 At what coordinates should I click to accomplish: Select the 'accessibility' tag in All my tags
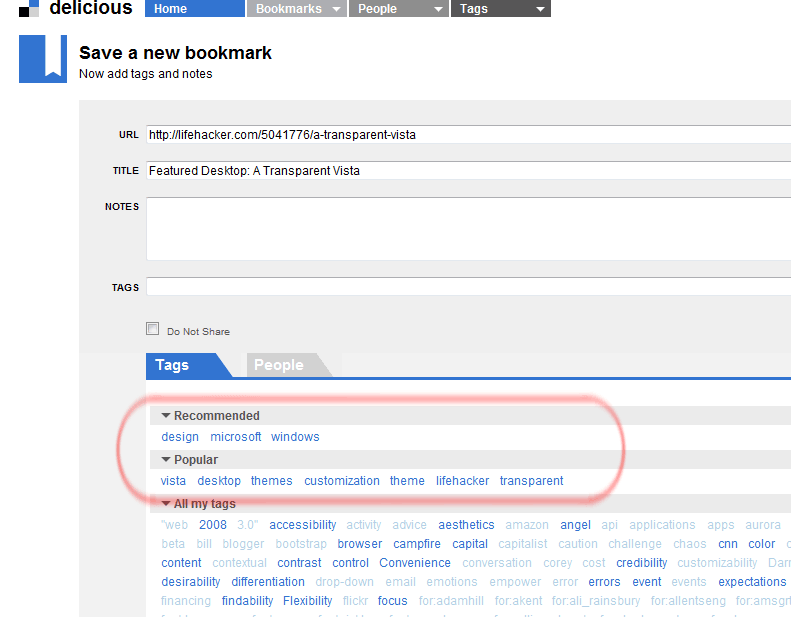pos(302,525)
